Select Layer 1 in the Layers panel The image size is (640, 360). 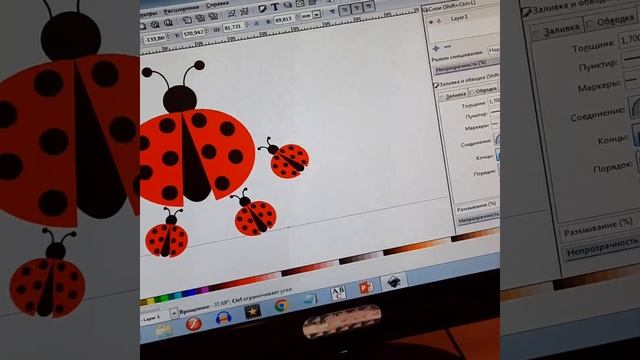[x=459, y=18]
